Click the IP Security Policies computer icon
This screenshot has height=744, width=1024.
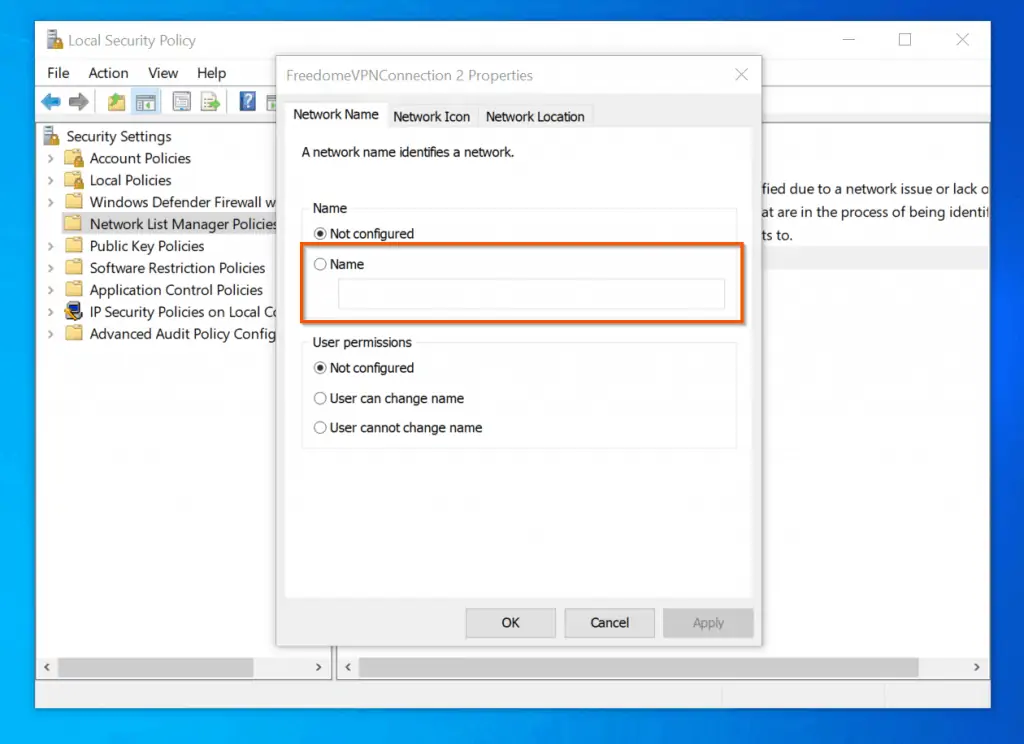point(73,312)
